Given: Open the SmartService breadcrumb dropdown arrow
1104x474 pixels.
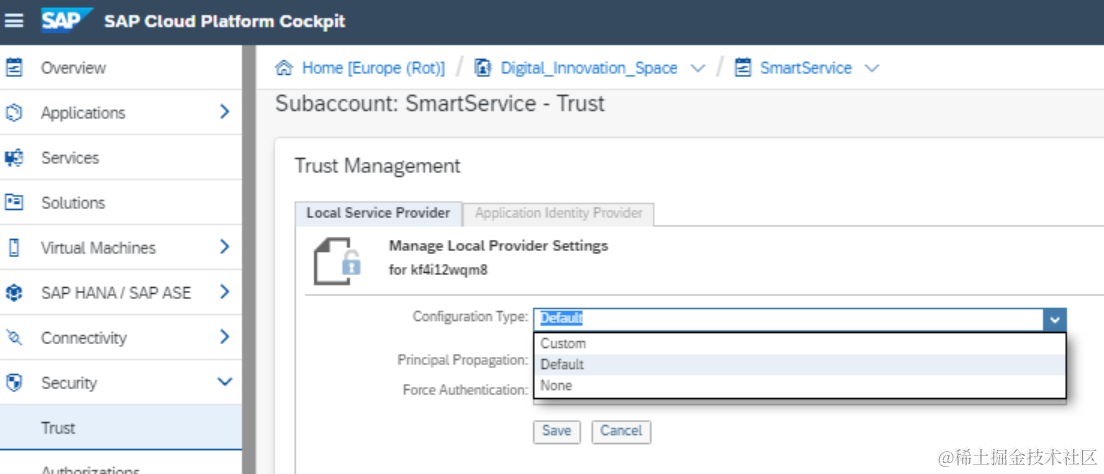Looking at the screenshot, I should pos(871,68).
